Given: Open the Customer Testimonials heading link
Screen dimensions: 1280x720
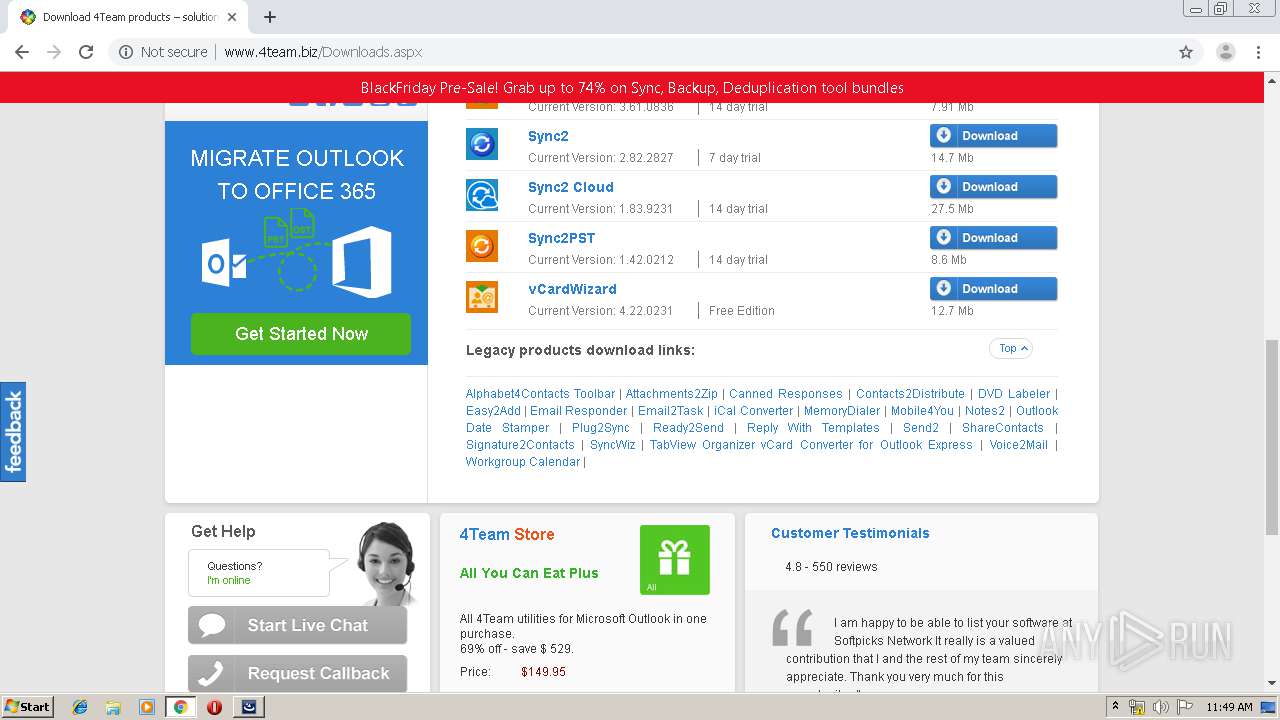Looking at the screenshot, I should pyautogui.click(x=850, y=533).
